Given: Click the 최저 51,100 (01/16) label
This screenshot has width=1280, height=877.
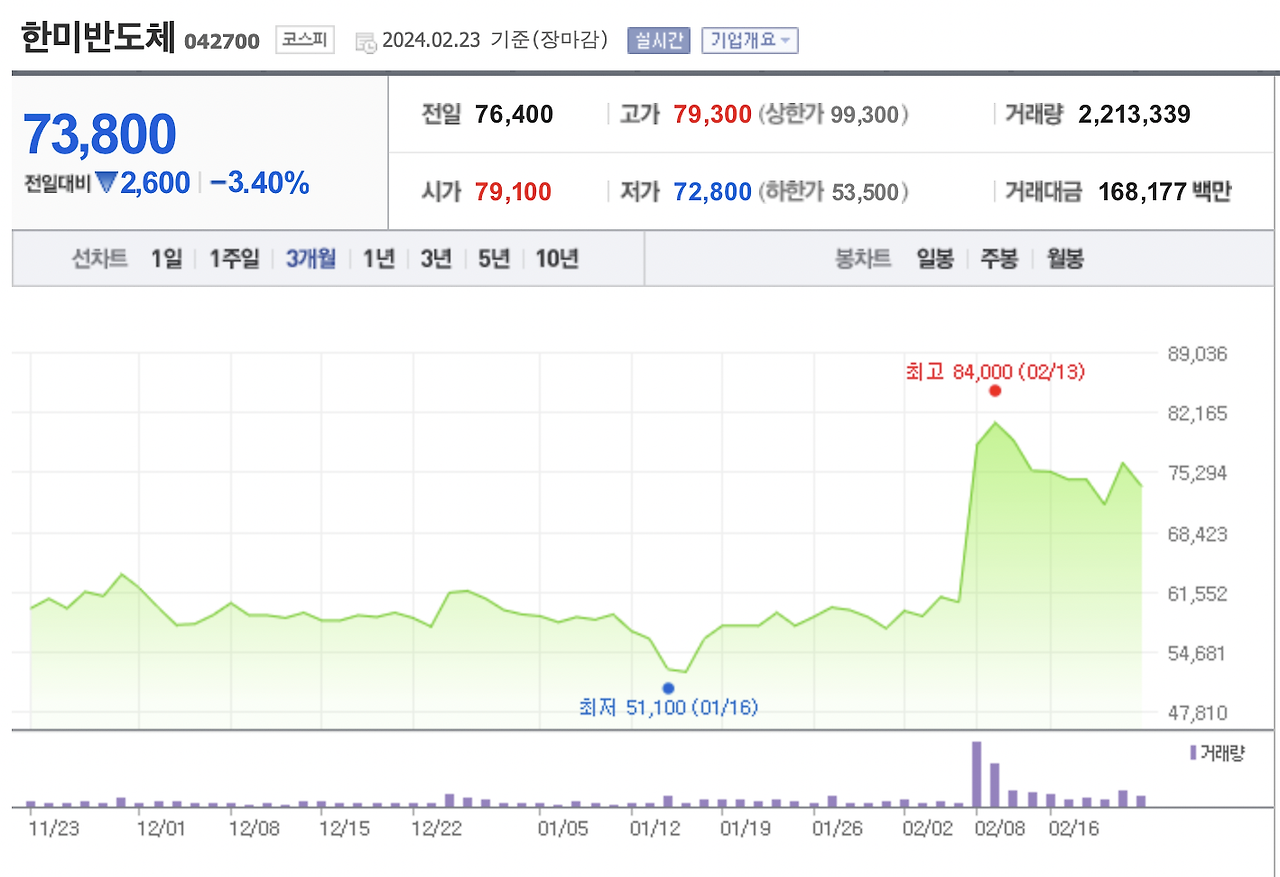Looking at the screenshot, I should pos(668,707).
